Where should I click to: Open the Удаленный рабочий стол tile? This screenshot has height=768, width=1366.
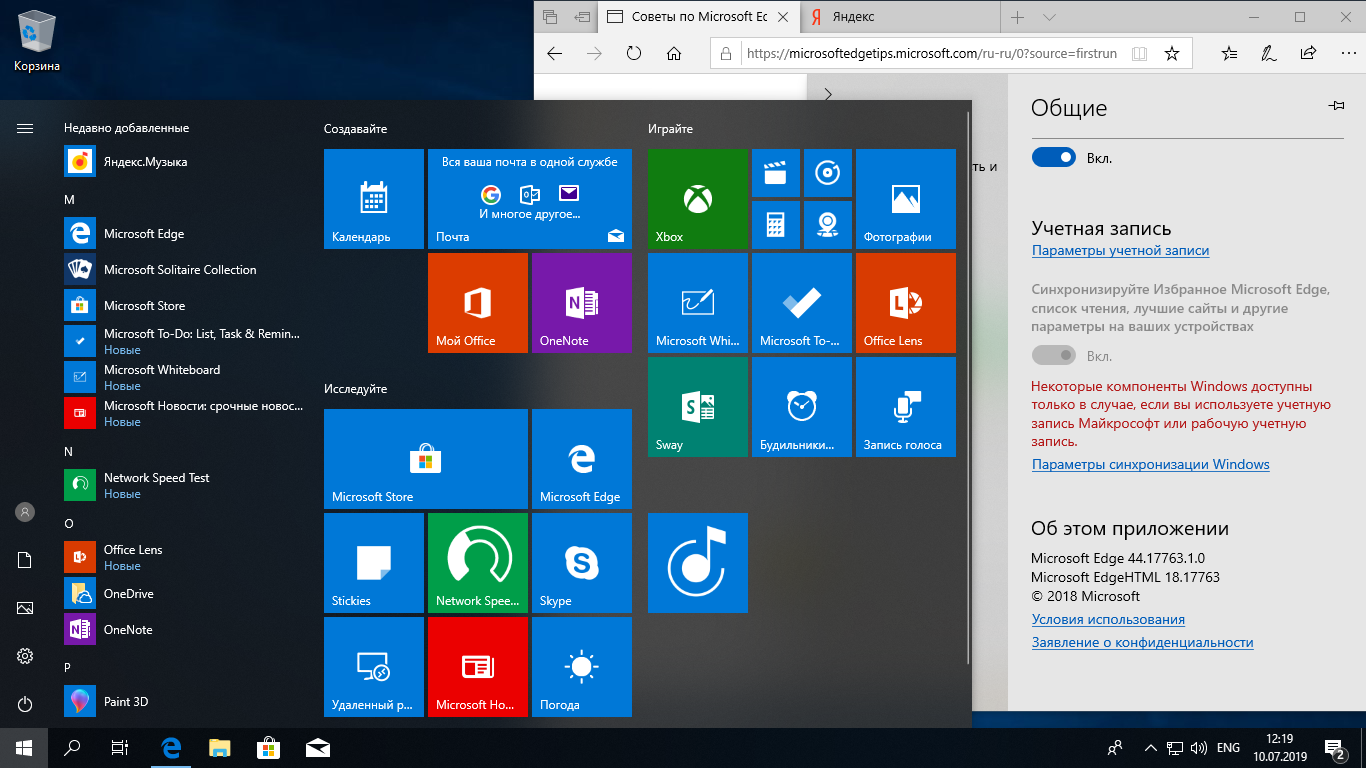coord(374,667)
